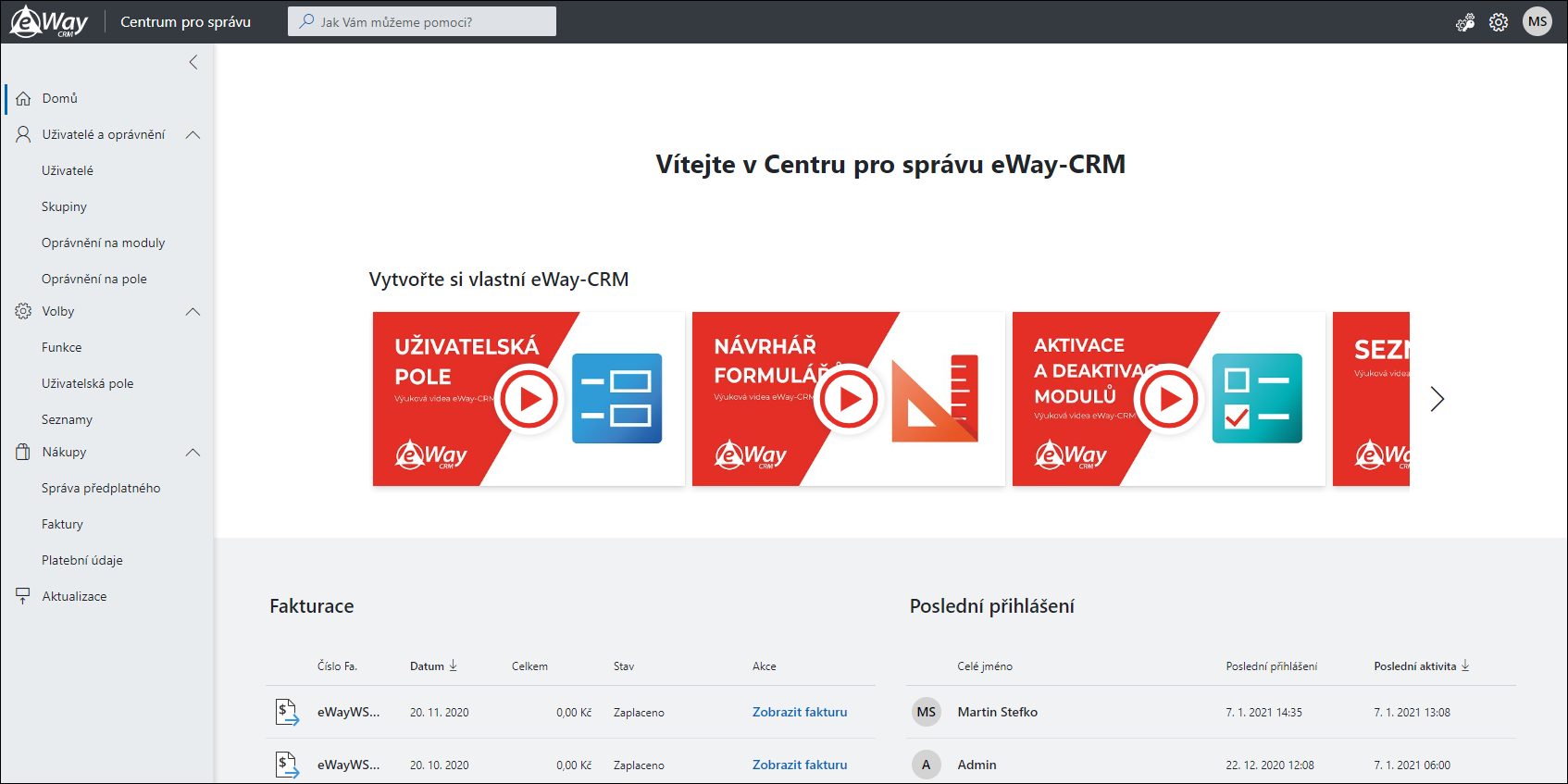Click the Domů home icon

(23, 98)
